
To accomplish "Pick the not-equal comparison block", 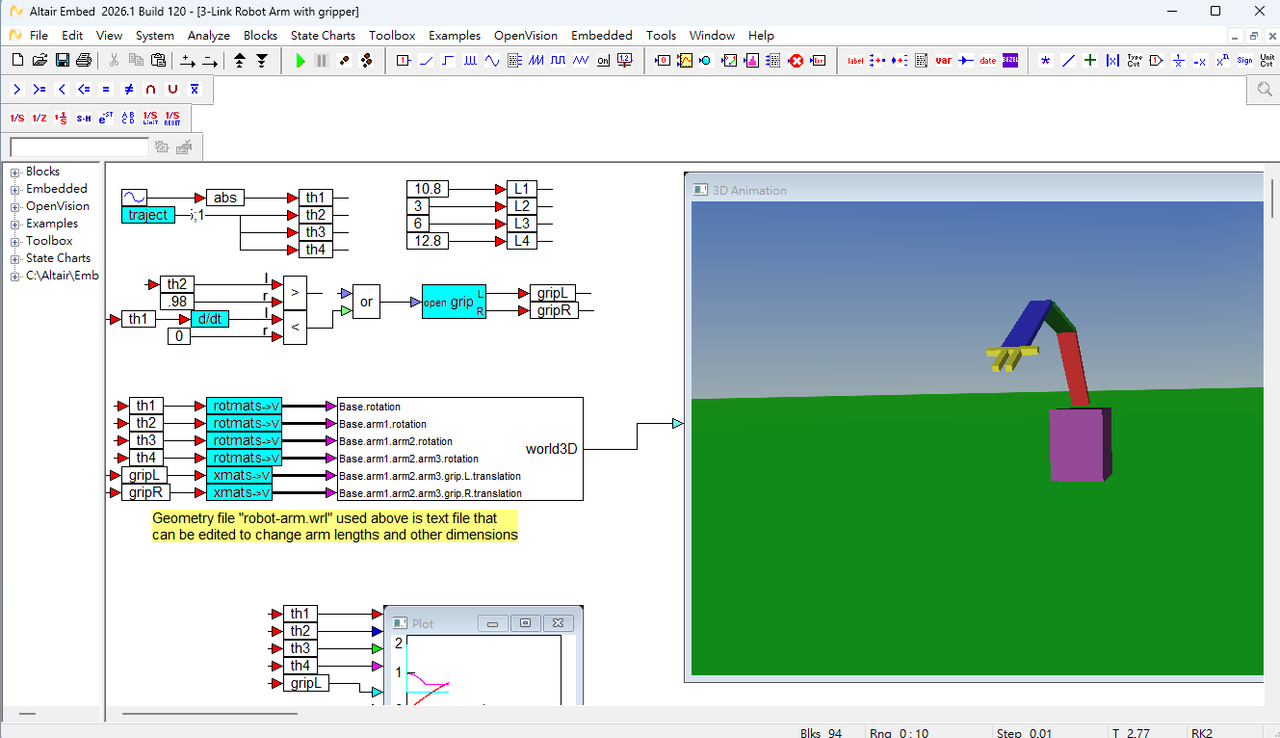I will (128, 89).
